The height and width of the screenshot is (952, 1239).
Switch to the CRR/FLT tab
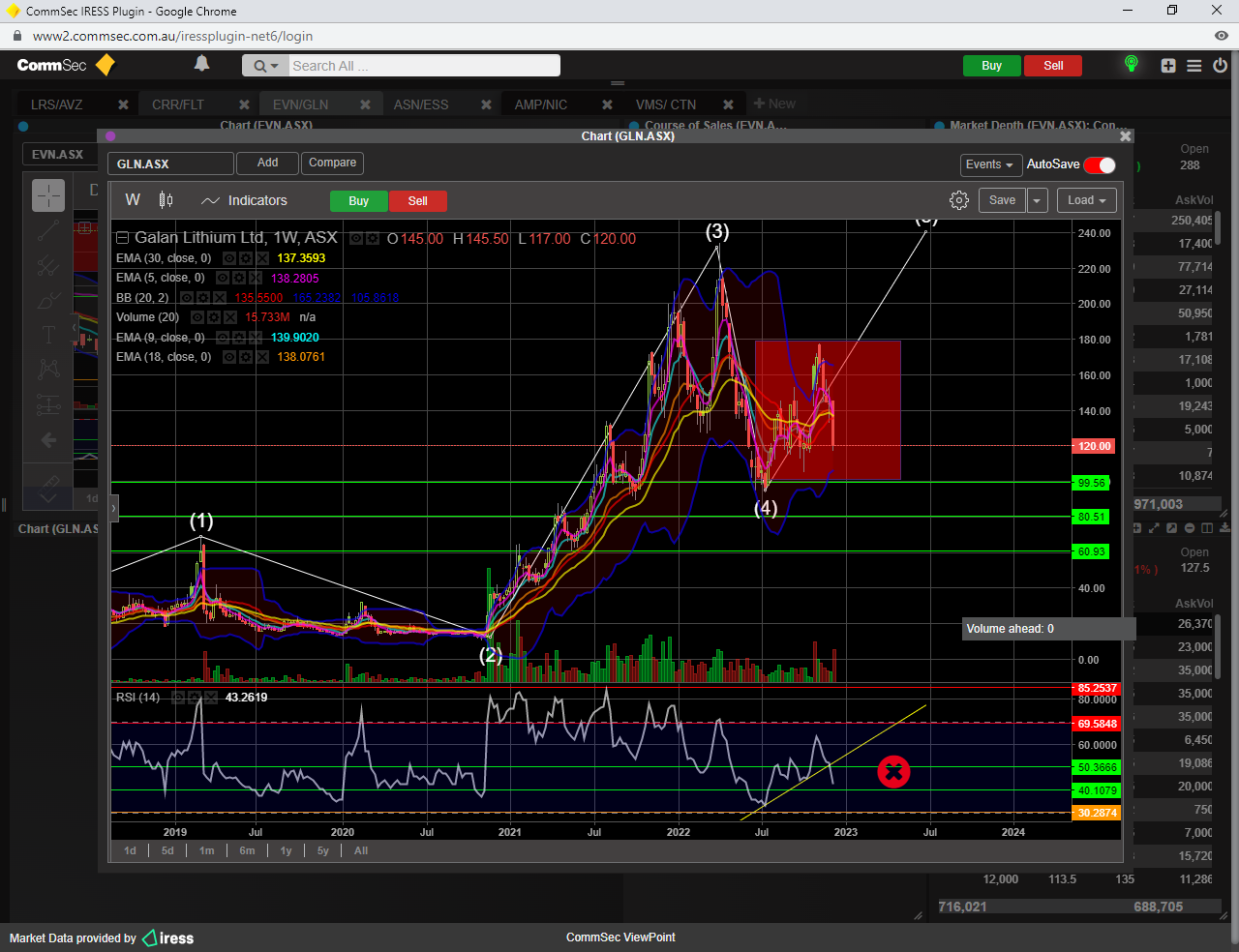pyautogui.click(x=178, y=104)
